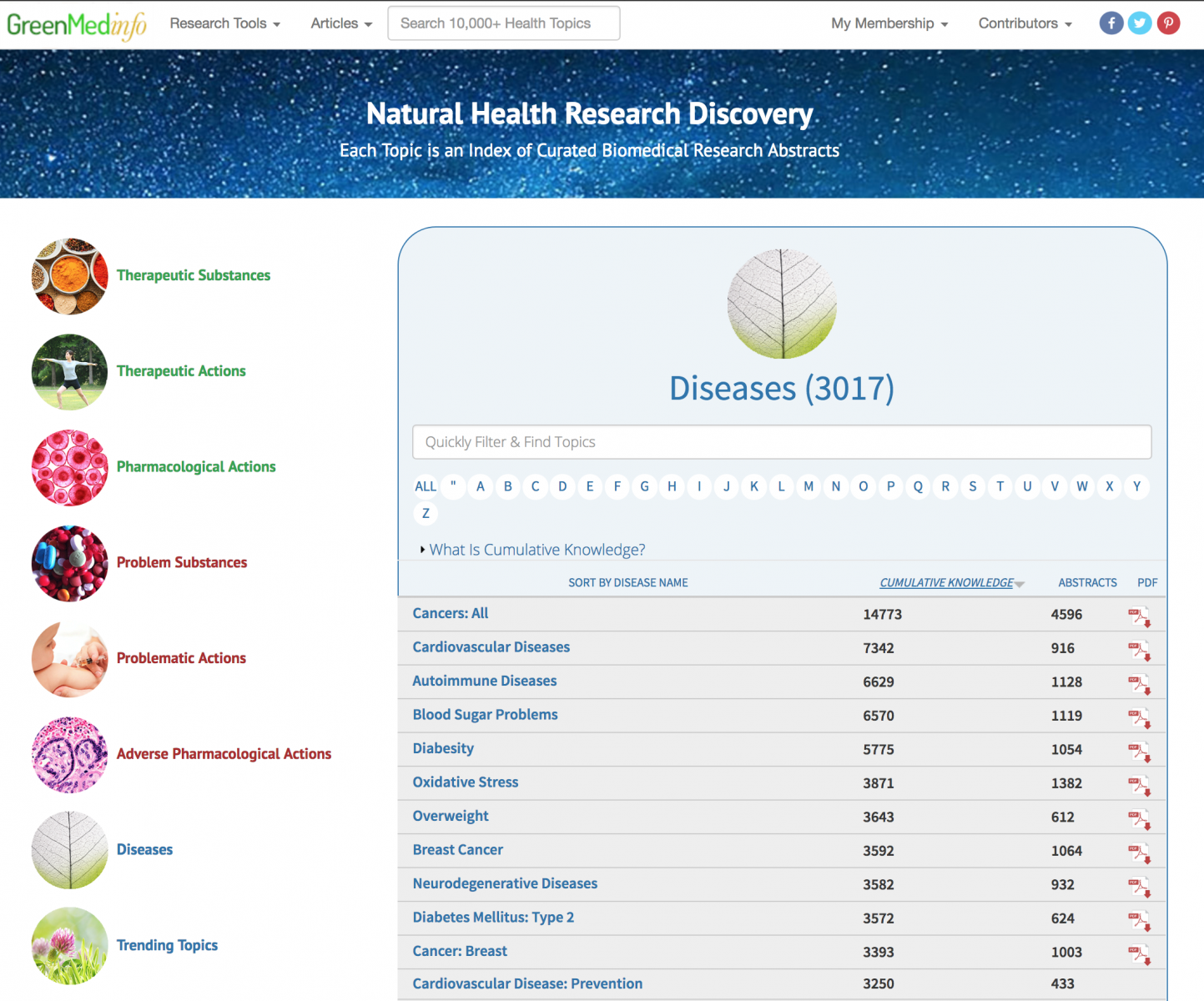Download PDF for Cancers: All
1204x1001 pixels.
[1140, 617]
